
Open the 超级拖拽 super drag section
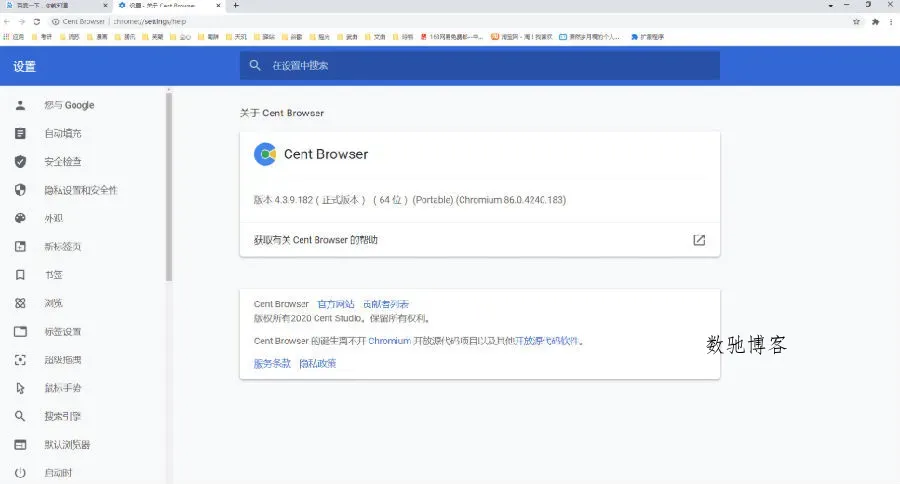[x=63, y=360]
